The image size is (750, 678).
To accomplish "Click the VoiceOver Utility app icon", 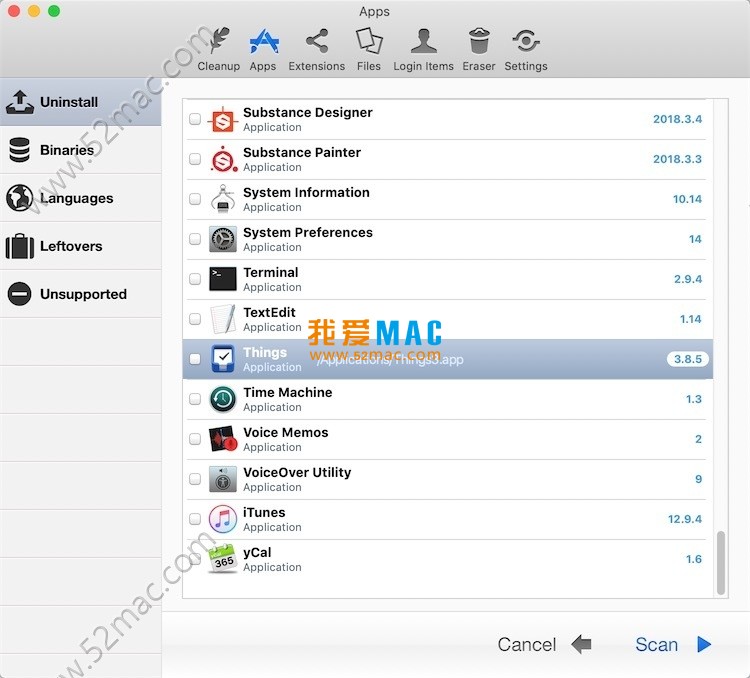I will (x=223, y=479).
